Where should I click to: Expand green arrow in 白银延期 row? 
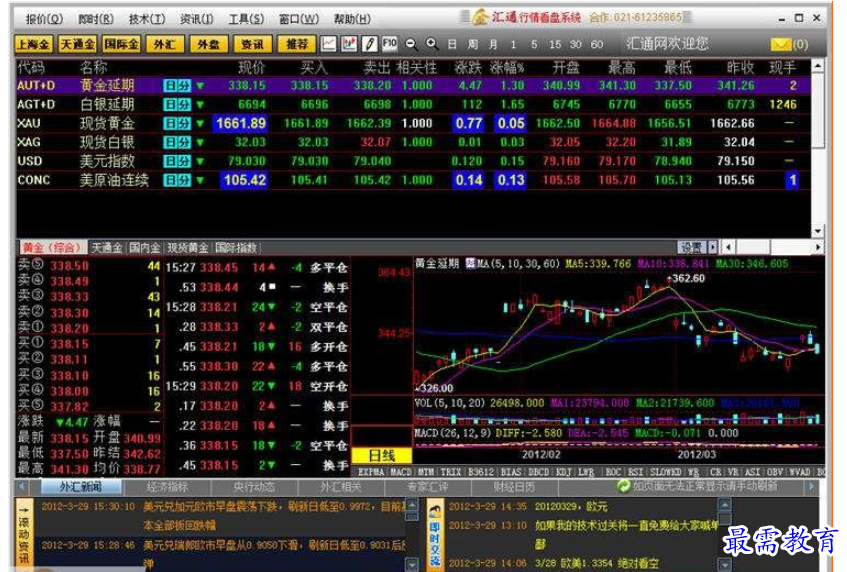click(x=200, y=105)
